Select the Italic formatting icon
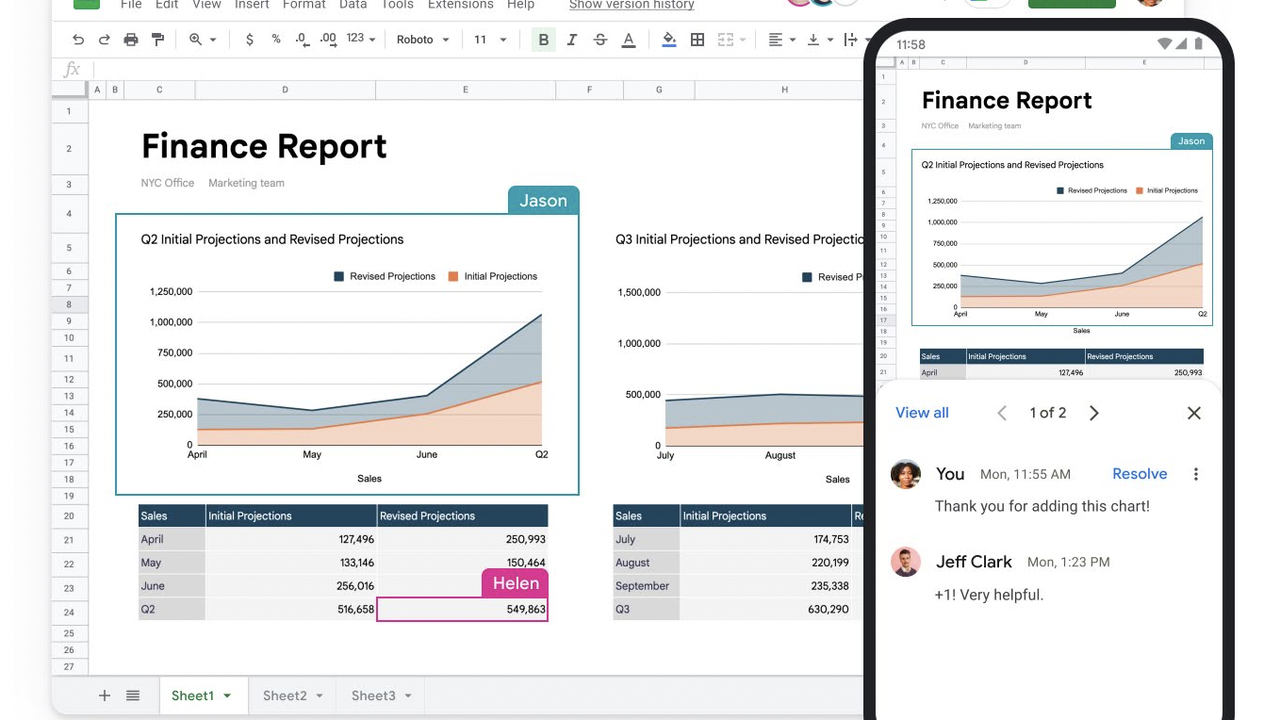This screenshot has height=720, width=1280. pos(571,39)
